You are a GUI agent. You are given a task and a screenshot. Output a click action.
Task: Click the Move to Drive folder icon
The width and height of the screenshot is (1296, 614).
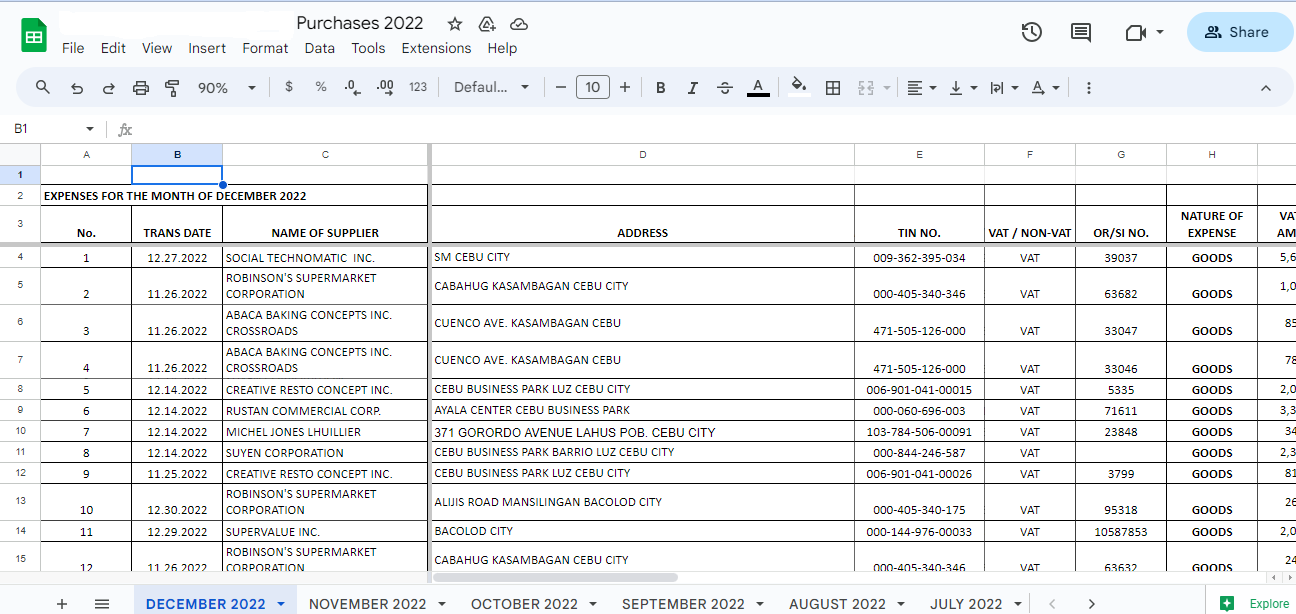click(x=487, y=24)
